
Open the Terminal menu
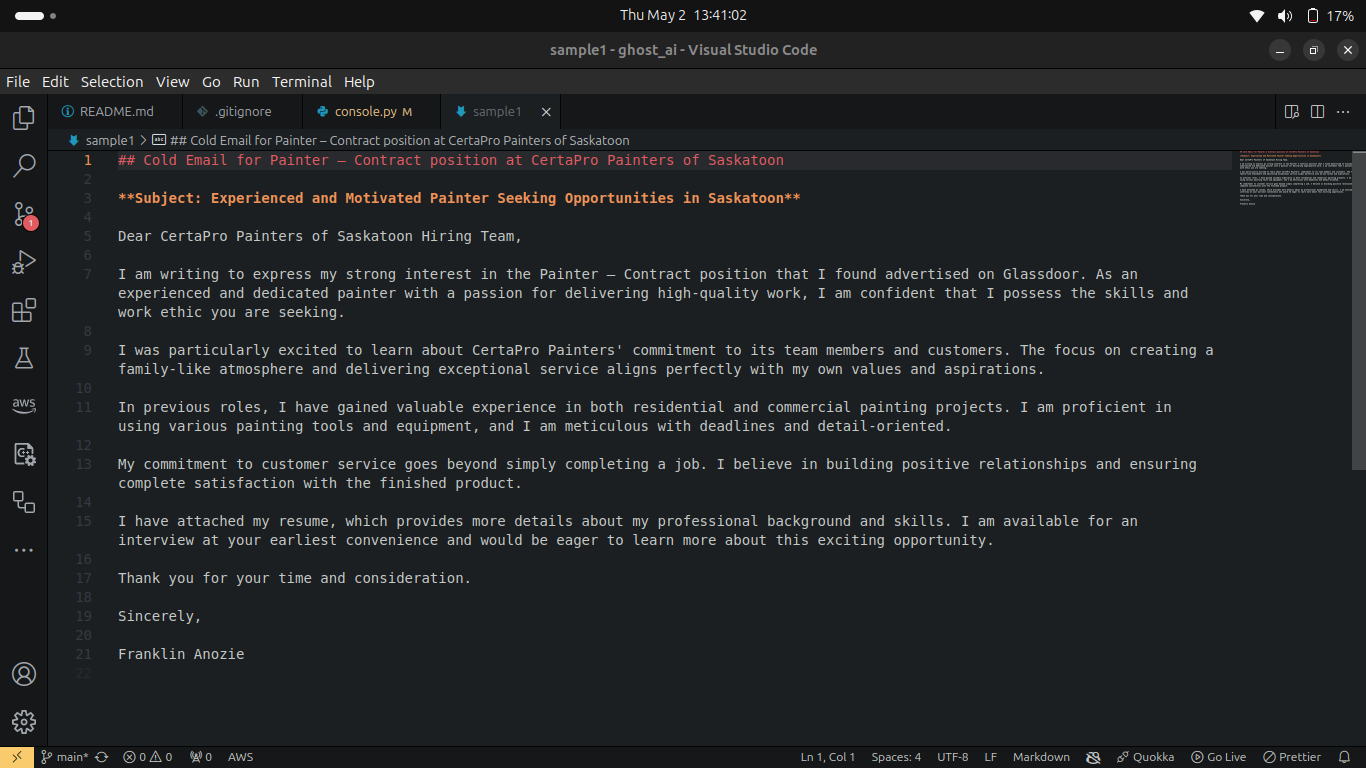tap(302, 82)
